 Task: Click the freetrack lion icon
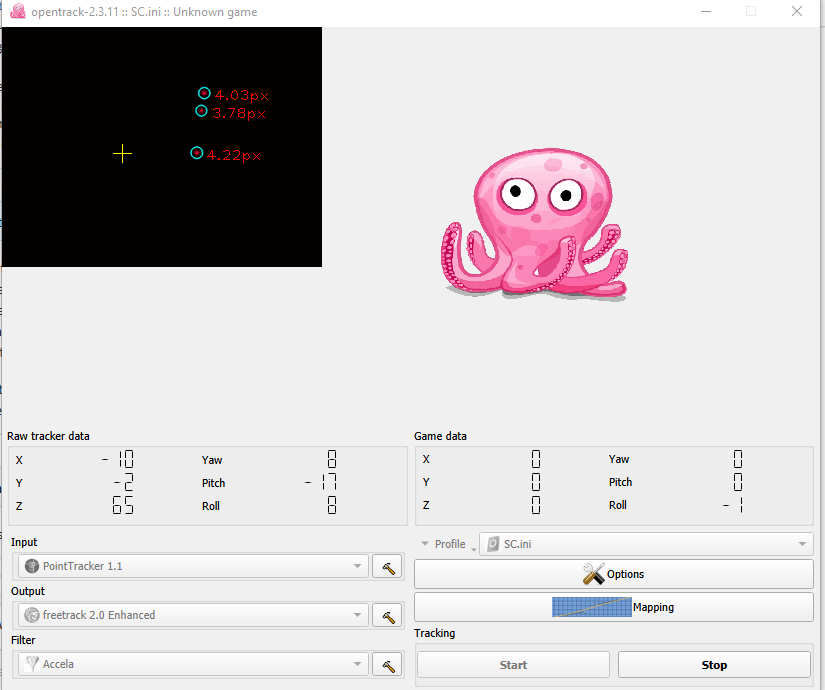31,615
